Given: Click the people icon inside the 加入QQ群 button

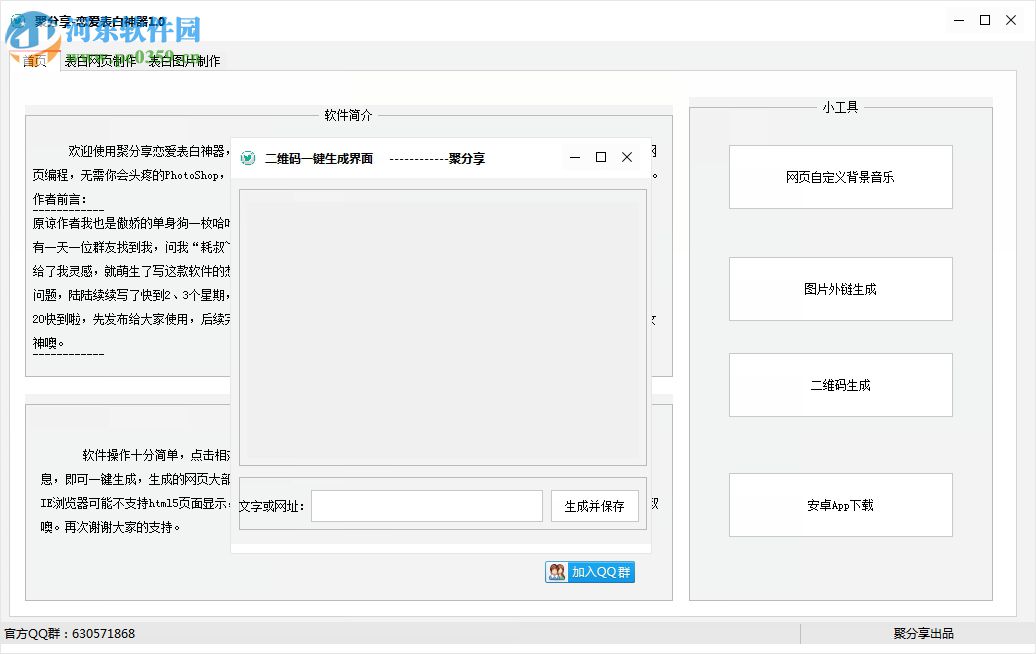Looking at the screenshot, I should [557, 572].
